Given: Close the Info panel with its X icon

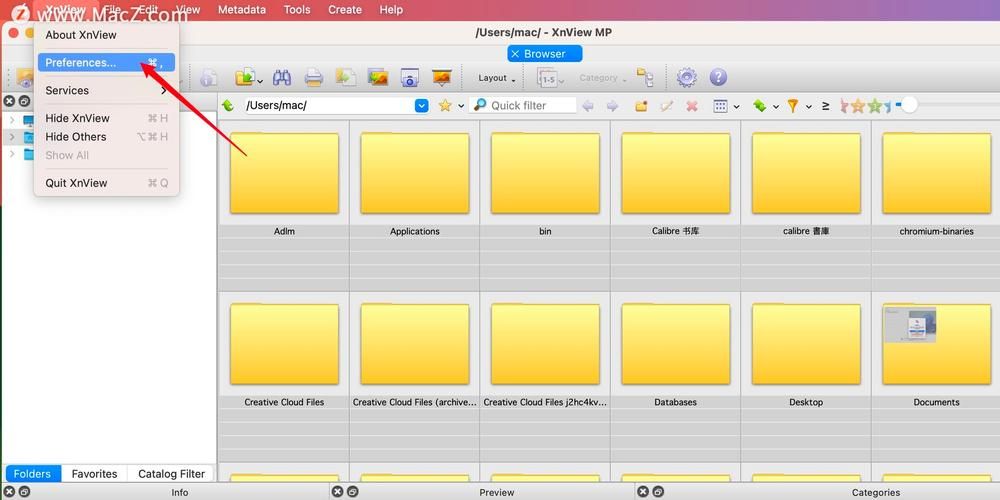Looking at the screenshot, I should pos(9,492).
